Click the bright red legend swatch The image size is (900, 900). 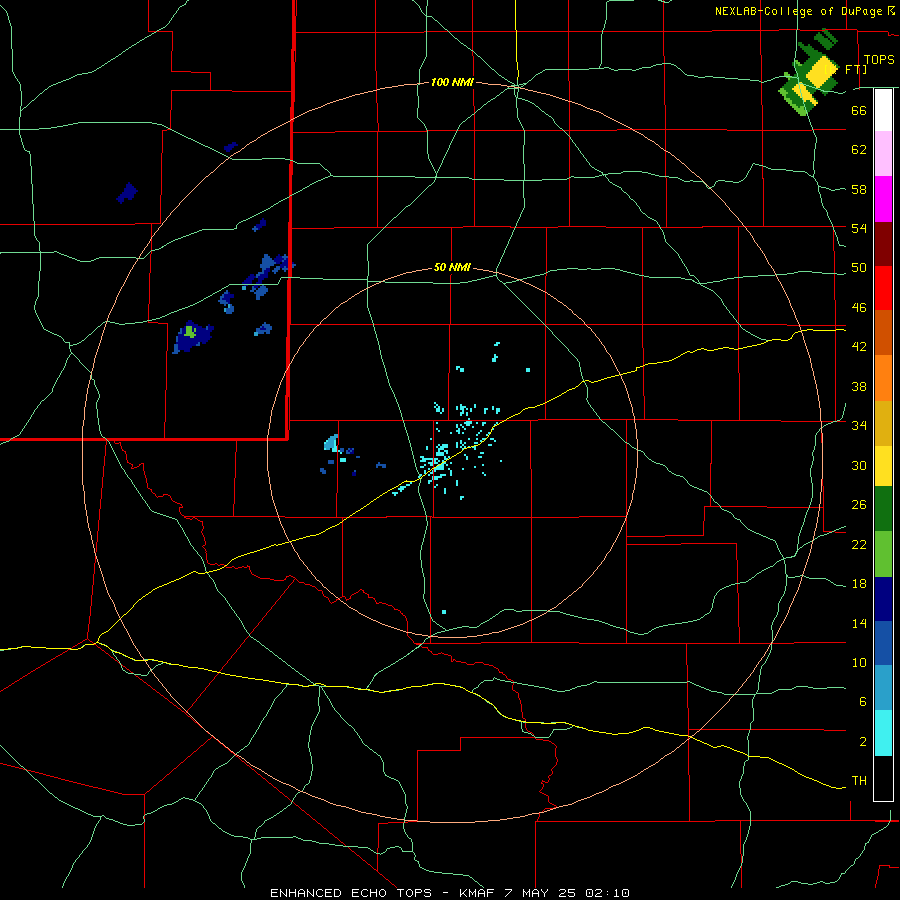883,288
